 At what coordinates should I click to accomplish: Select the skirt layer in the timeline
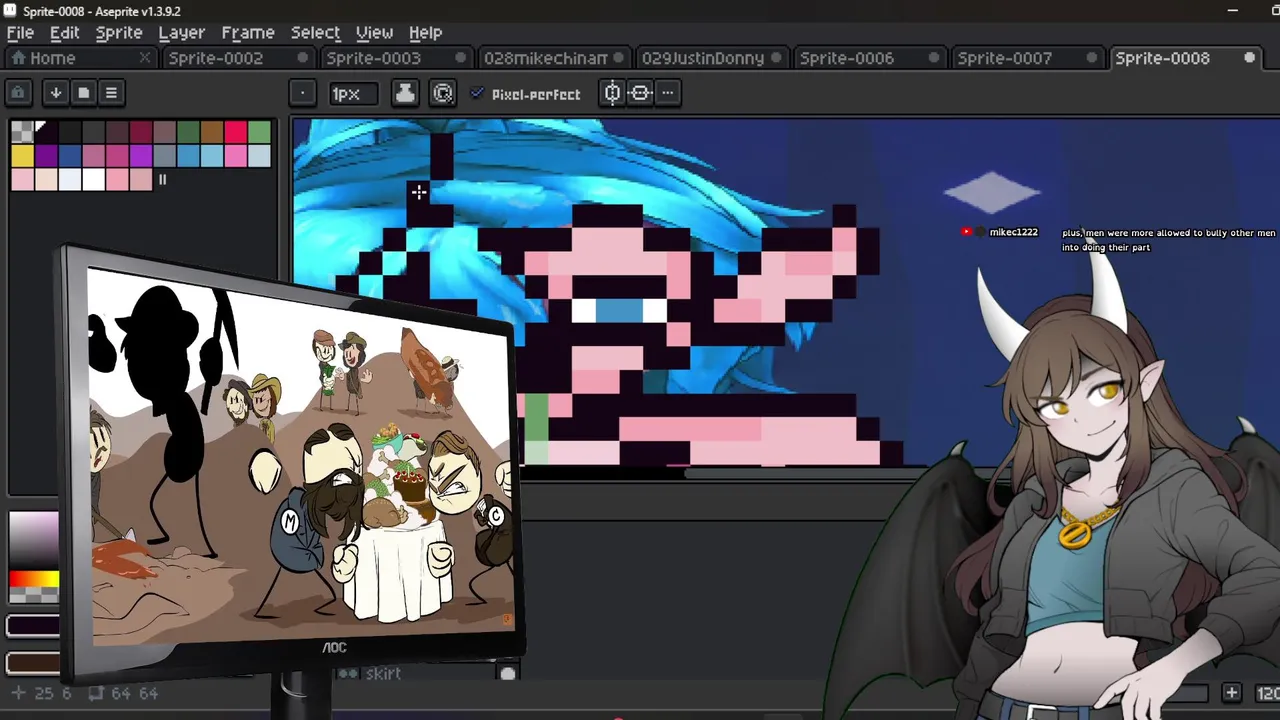[383, 673]
